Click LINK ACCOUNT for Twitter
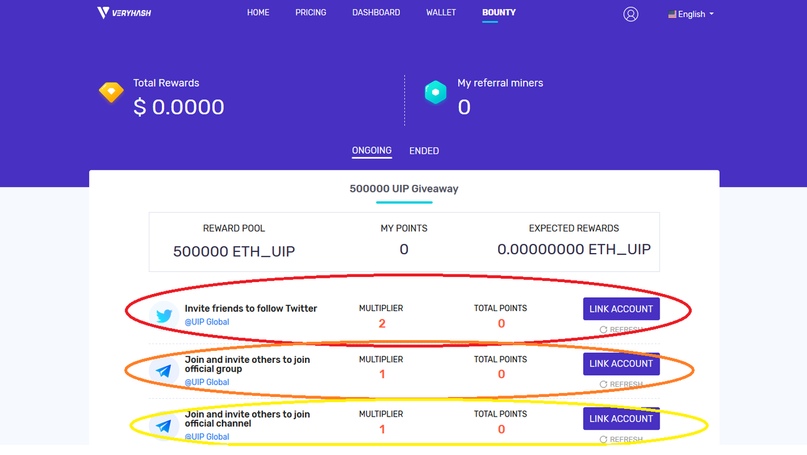 click(621, 309)
